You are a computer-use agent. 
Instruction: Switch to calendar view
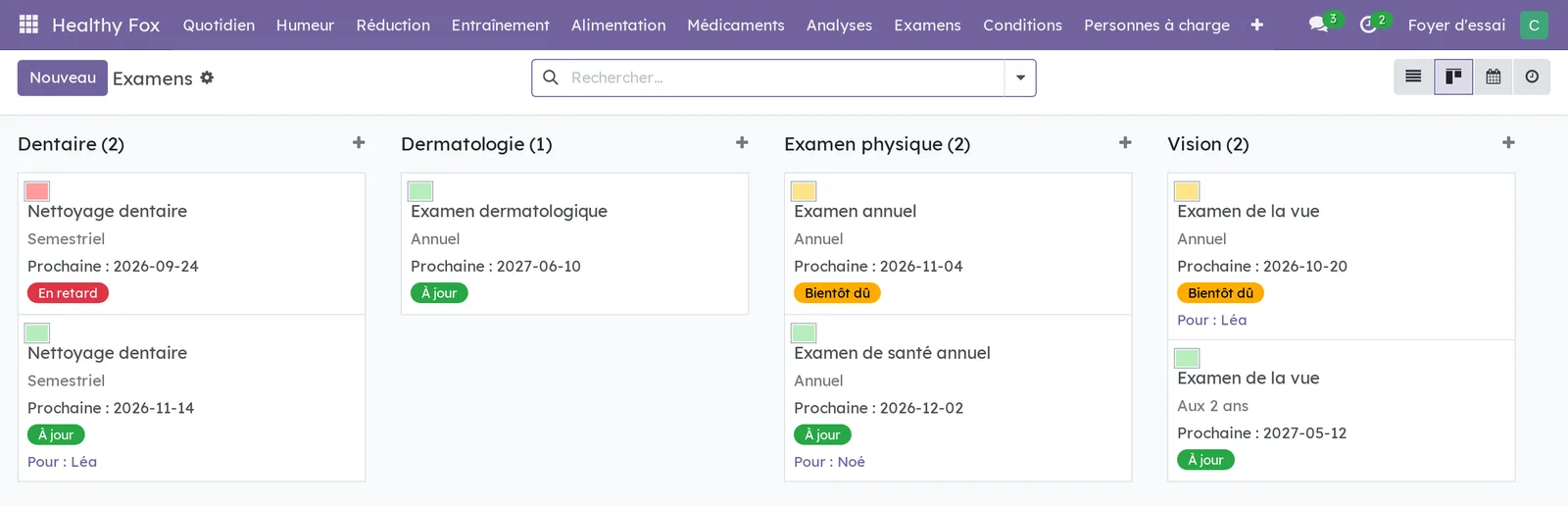click(1493, 76)
